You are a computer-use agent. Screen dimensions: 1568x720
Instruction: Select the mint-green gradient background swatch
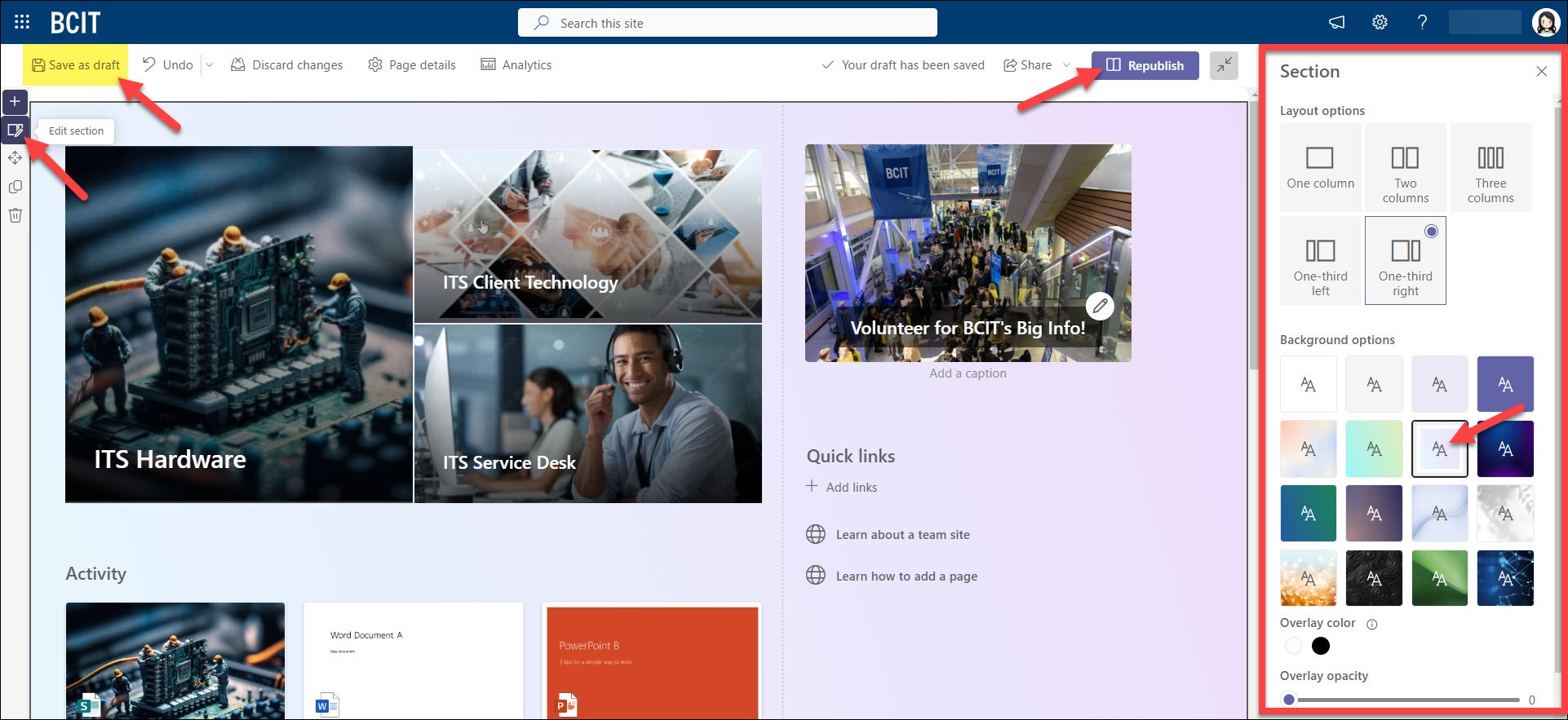1374,448
